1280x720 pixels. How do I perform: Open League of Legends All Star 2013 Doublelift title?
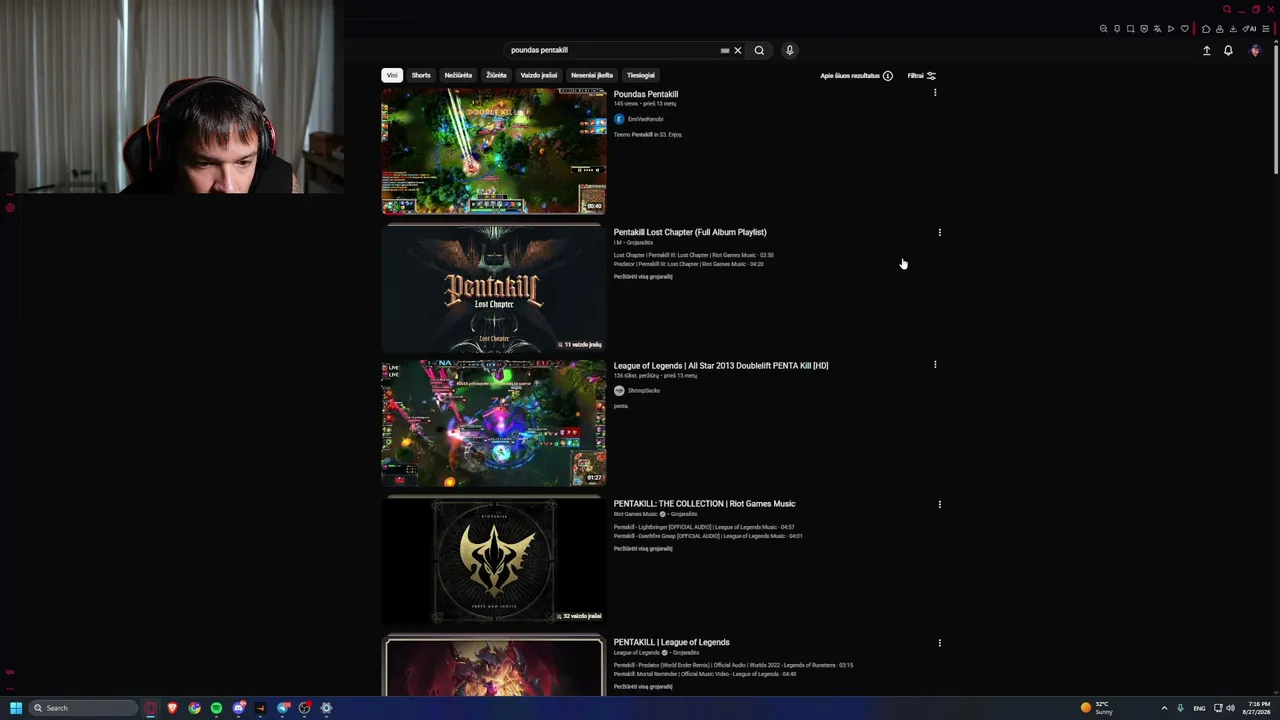click(x=721, y=366)
